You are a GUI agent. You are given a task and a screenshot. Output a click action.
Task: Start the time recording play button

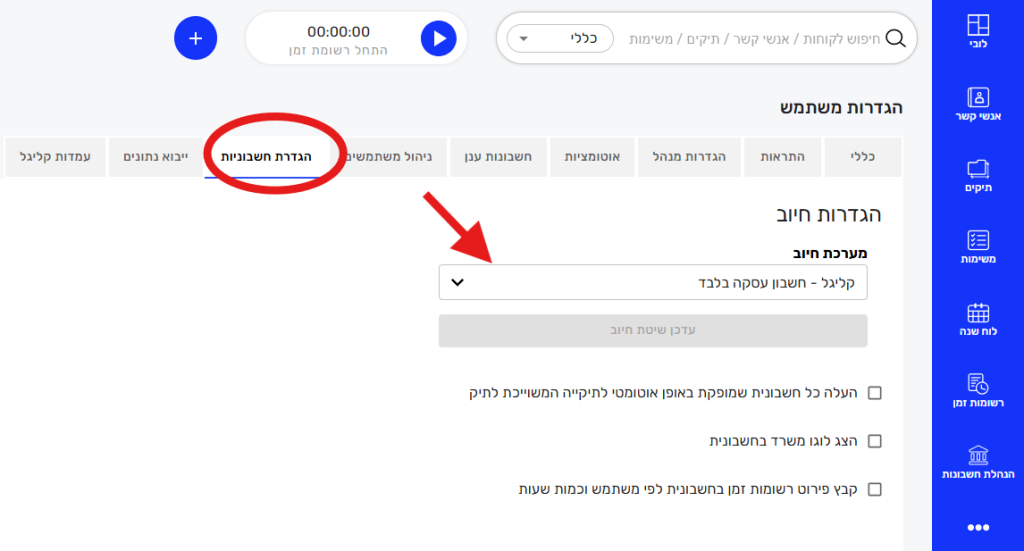[438, 39]
